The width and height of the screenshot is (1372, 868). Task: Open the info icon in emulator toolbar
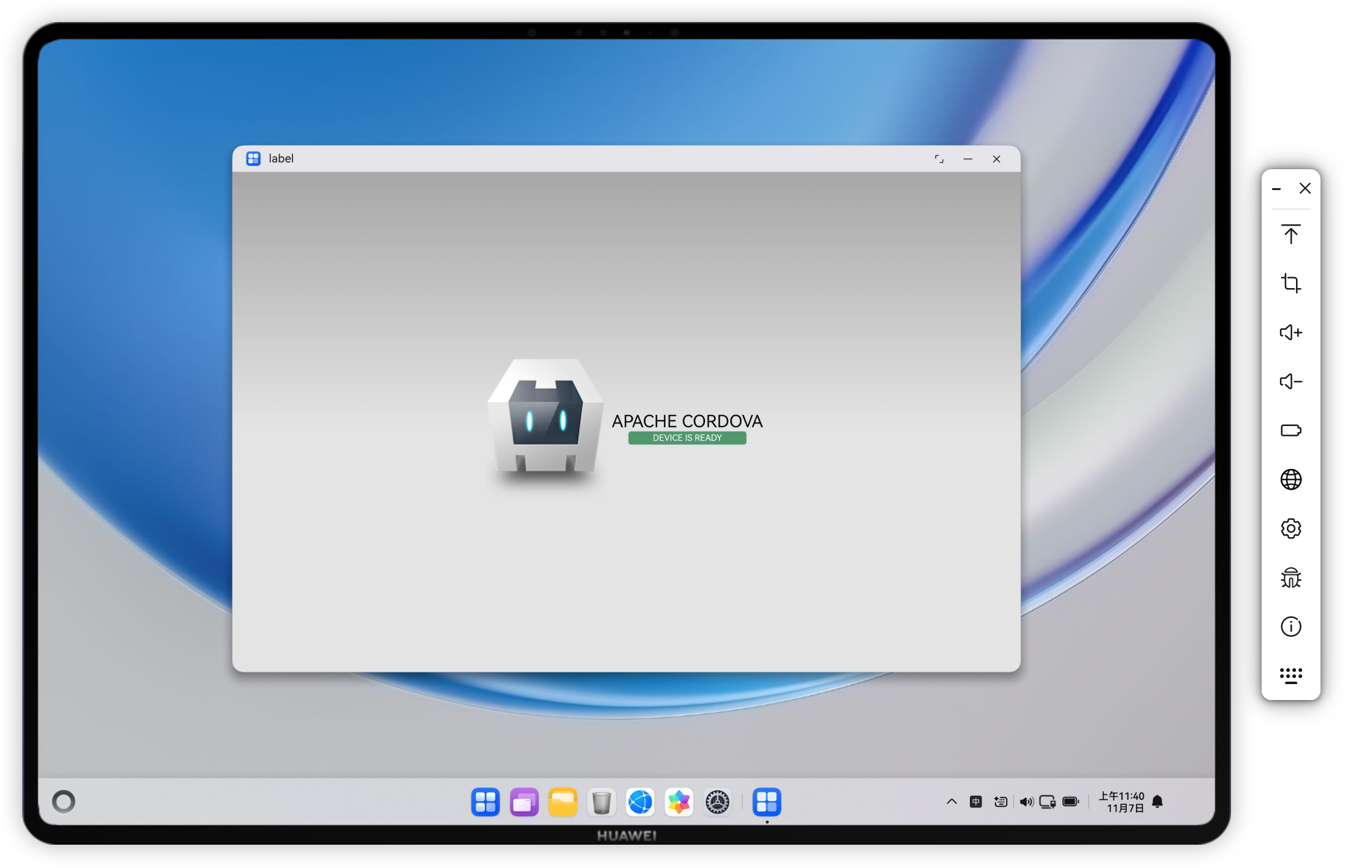tap(1290, 626)
